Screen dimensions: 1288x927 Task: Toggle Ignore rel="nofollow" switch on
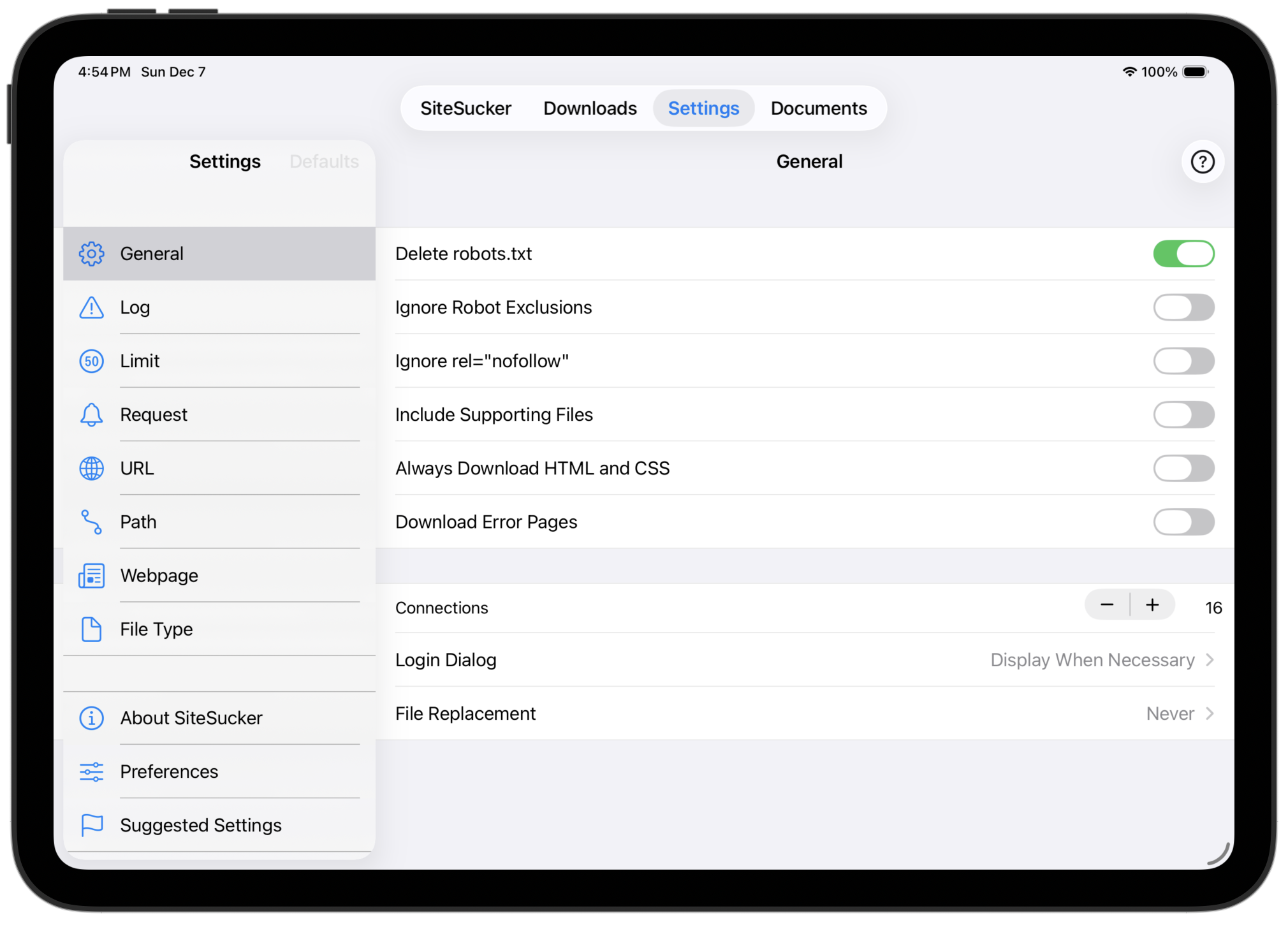click(x=1183, y=361)
